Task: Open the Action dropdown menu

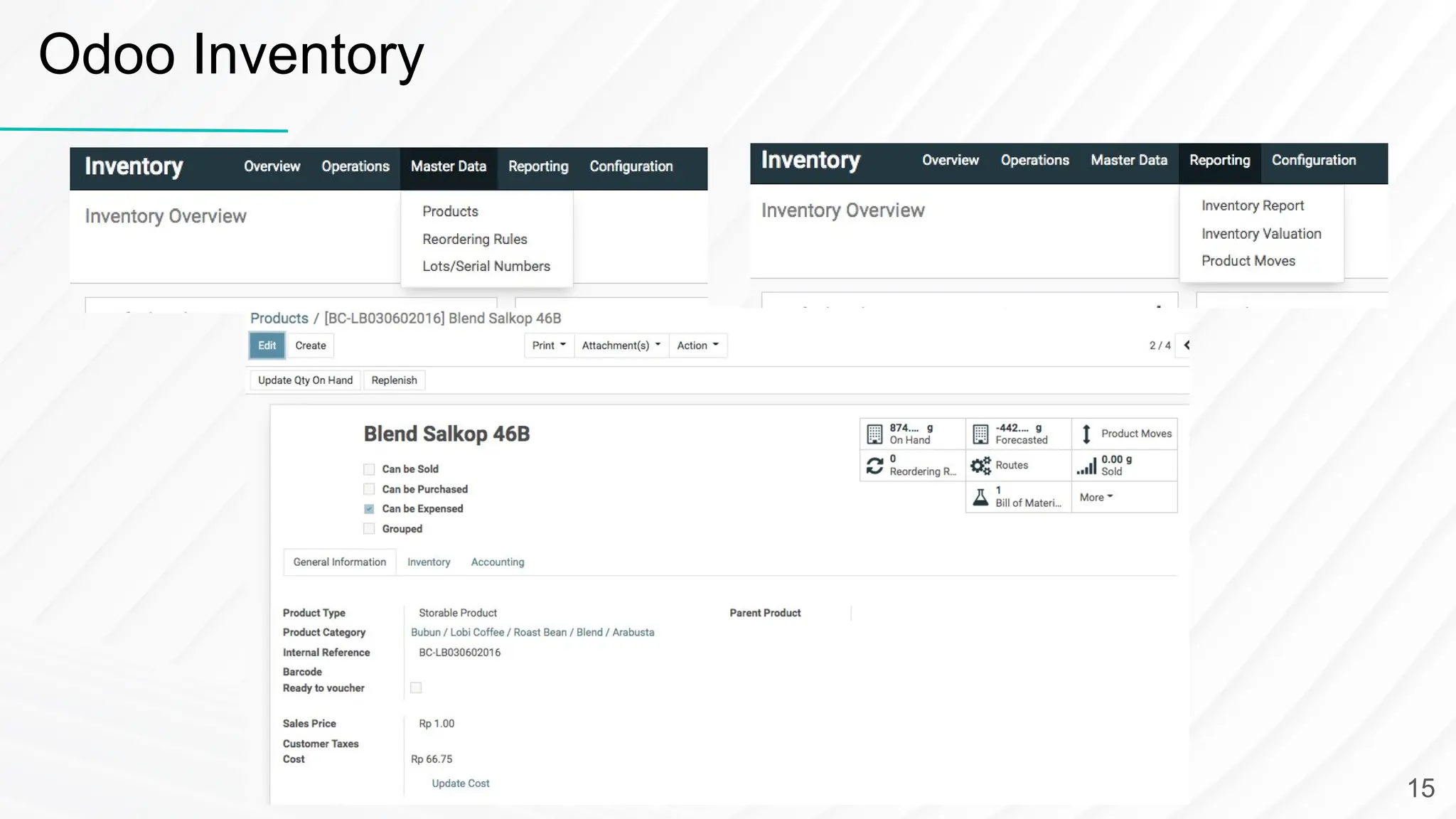Action: 697,346
